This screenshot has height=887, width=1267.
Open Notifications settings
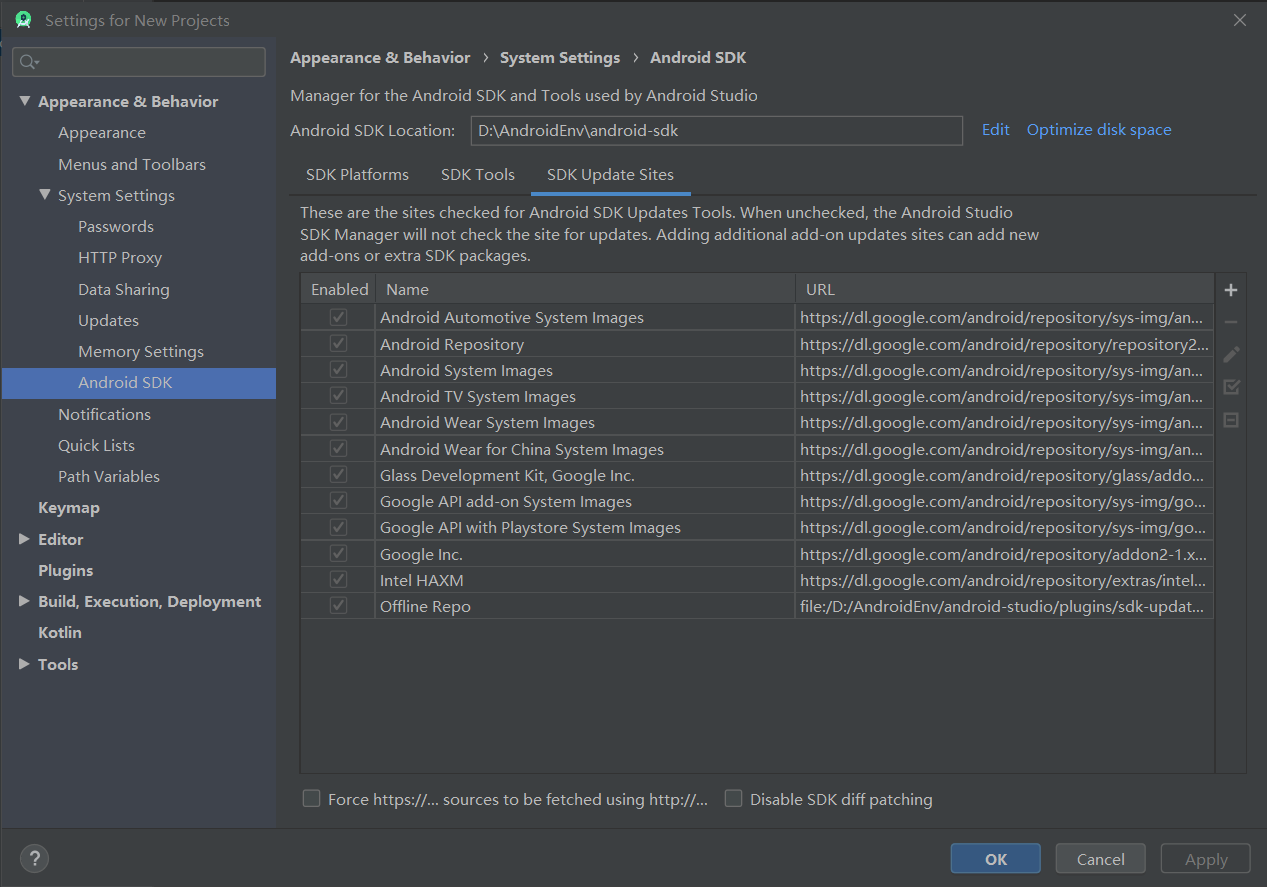[x=104, y=414]
